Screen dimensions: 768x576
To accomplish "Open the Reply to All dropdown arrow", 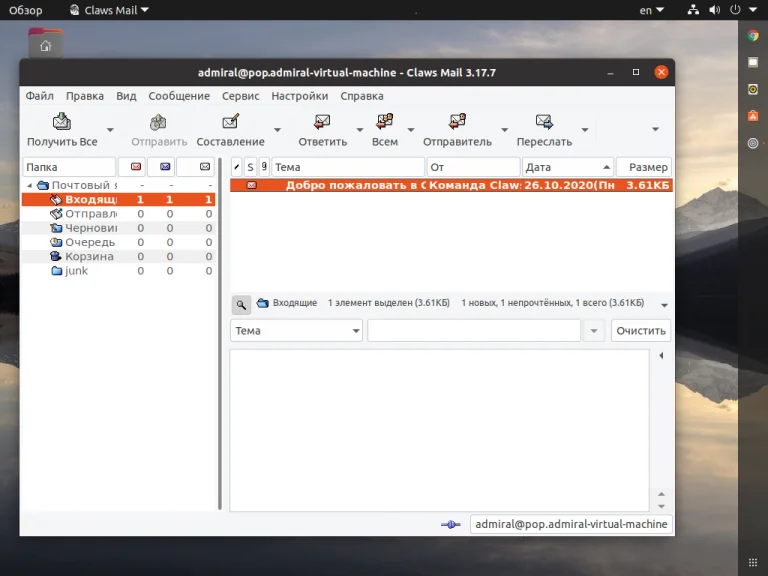I will pyautogui.click(x=411, y=130).
